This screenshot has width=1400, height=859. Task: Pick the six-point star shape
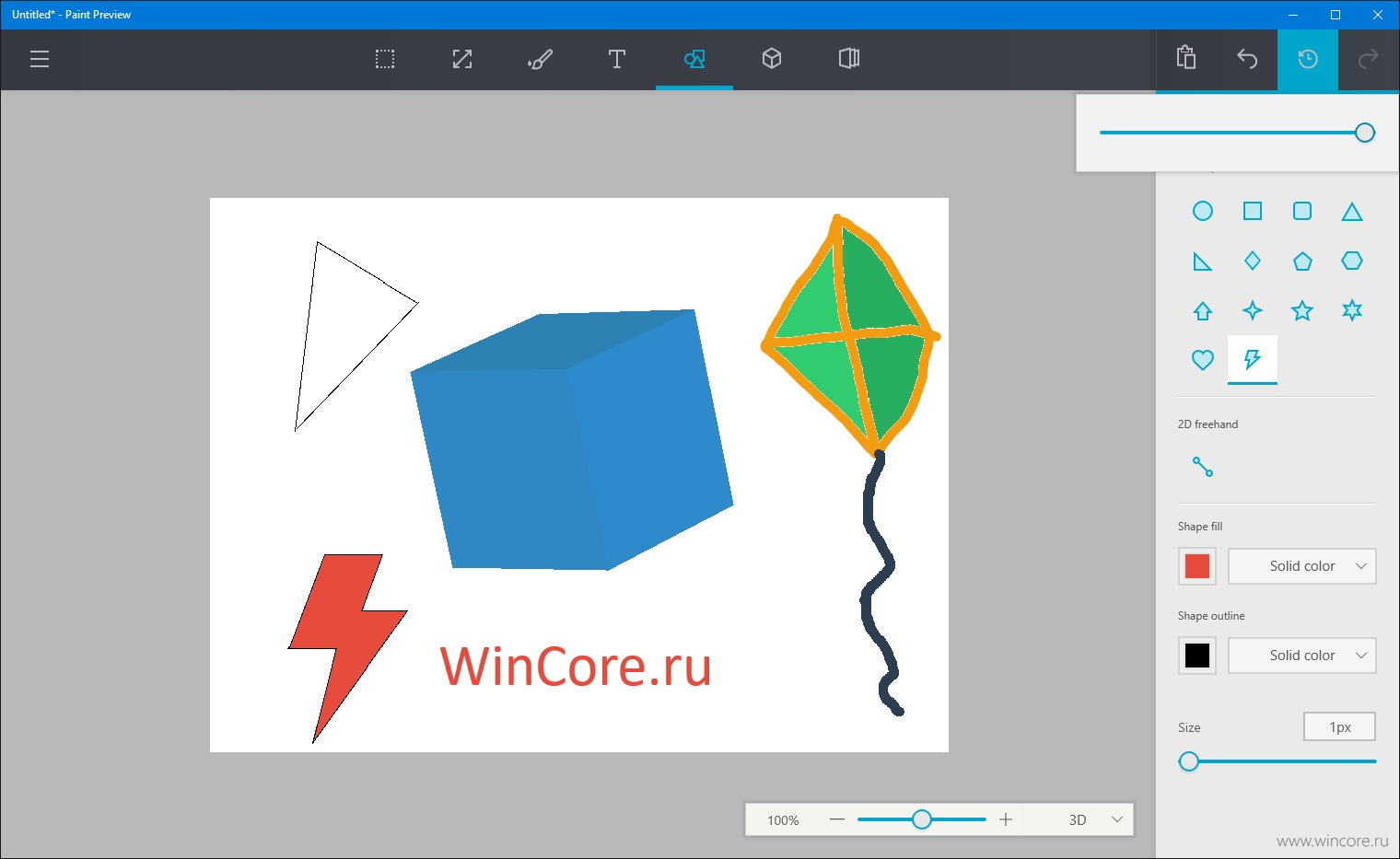click(1352, 311)
